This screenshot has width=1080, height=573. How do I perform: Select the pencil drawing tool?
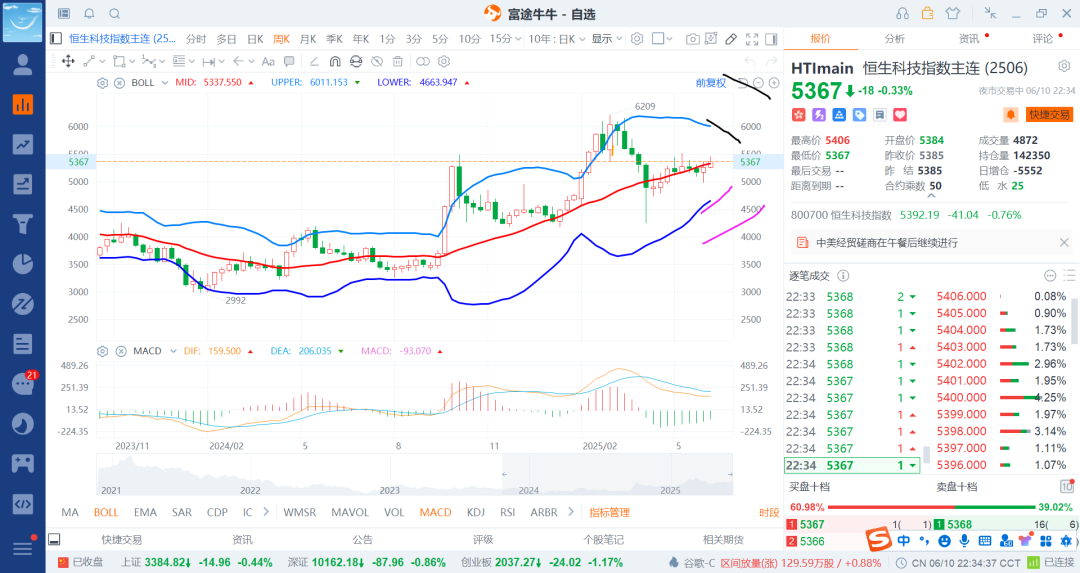coord(731,39)
